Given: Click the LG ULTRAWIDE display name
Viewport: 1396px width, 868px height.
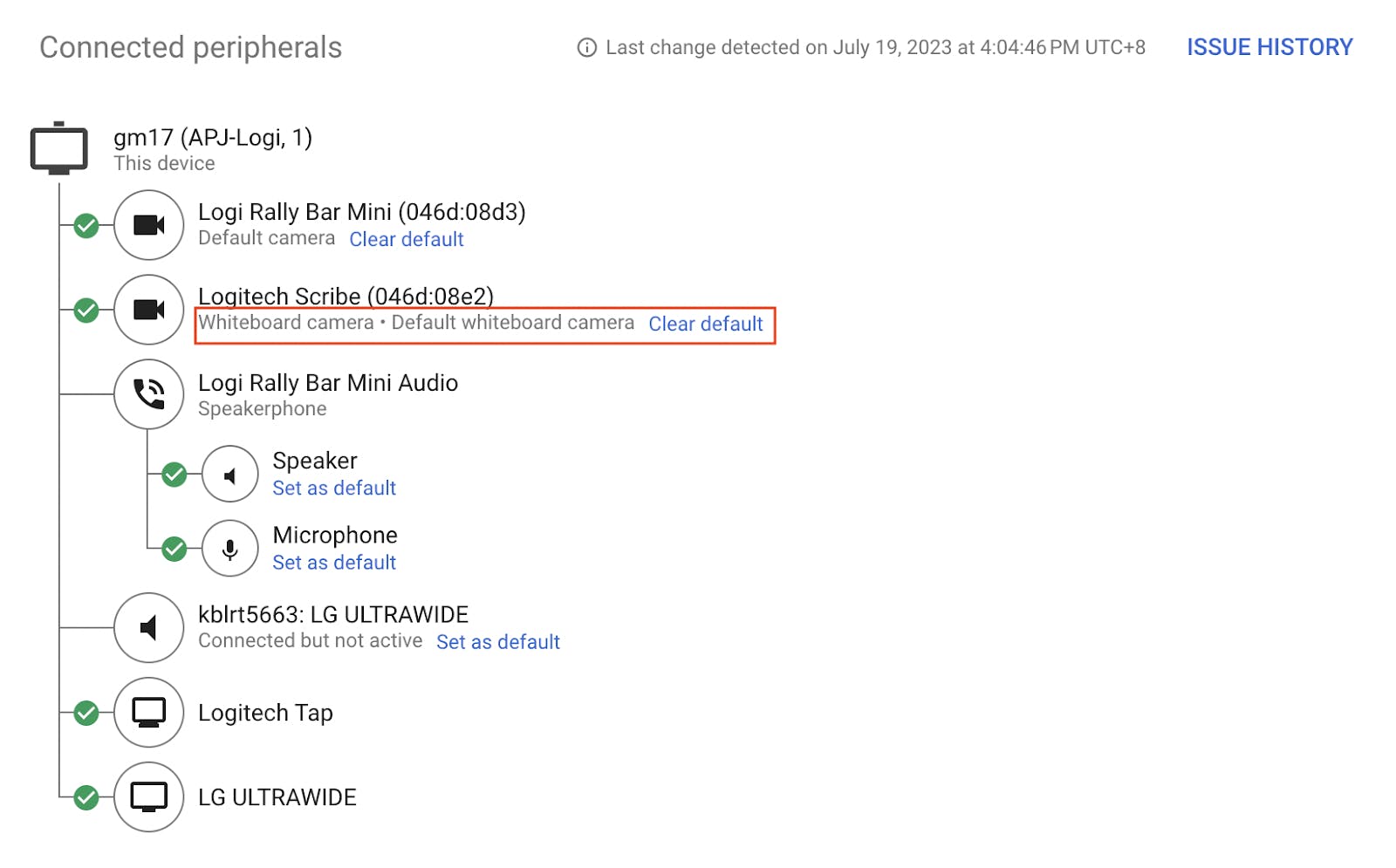Looking at the screenshot, I should click(x=277, y=797).
